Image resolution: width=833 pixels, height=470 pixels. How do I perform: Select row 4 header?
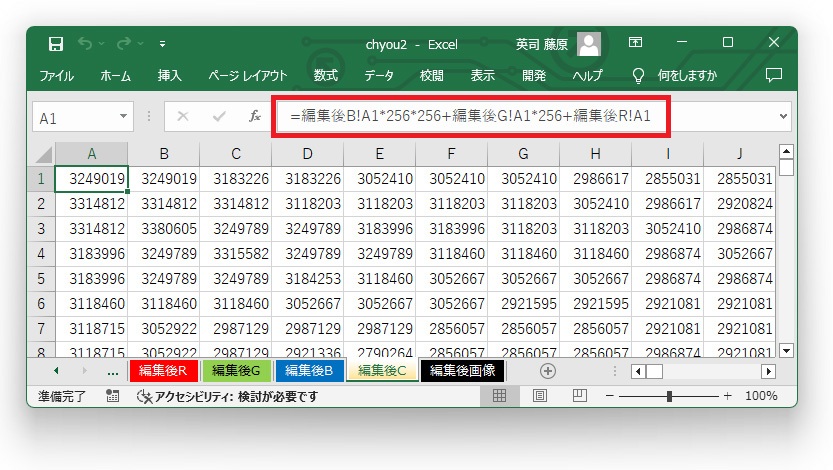tap(41, 254)
